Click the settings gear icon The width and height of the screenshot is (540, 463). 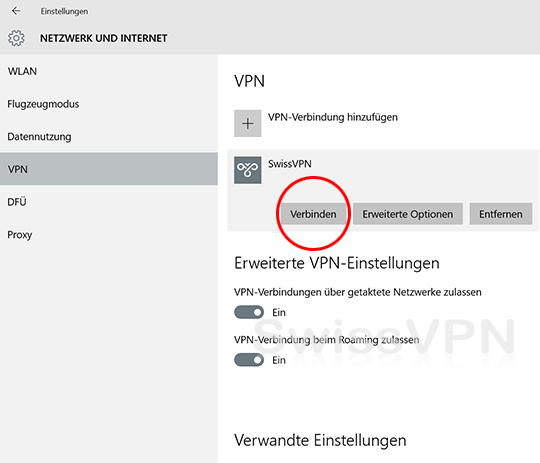[16, 38]
